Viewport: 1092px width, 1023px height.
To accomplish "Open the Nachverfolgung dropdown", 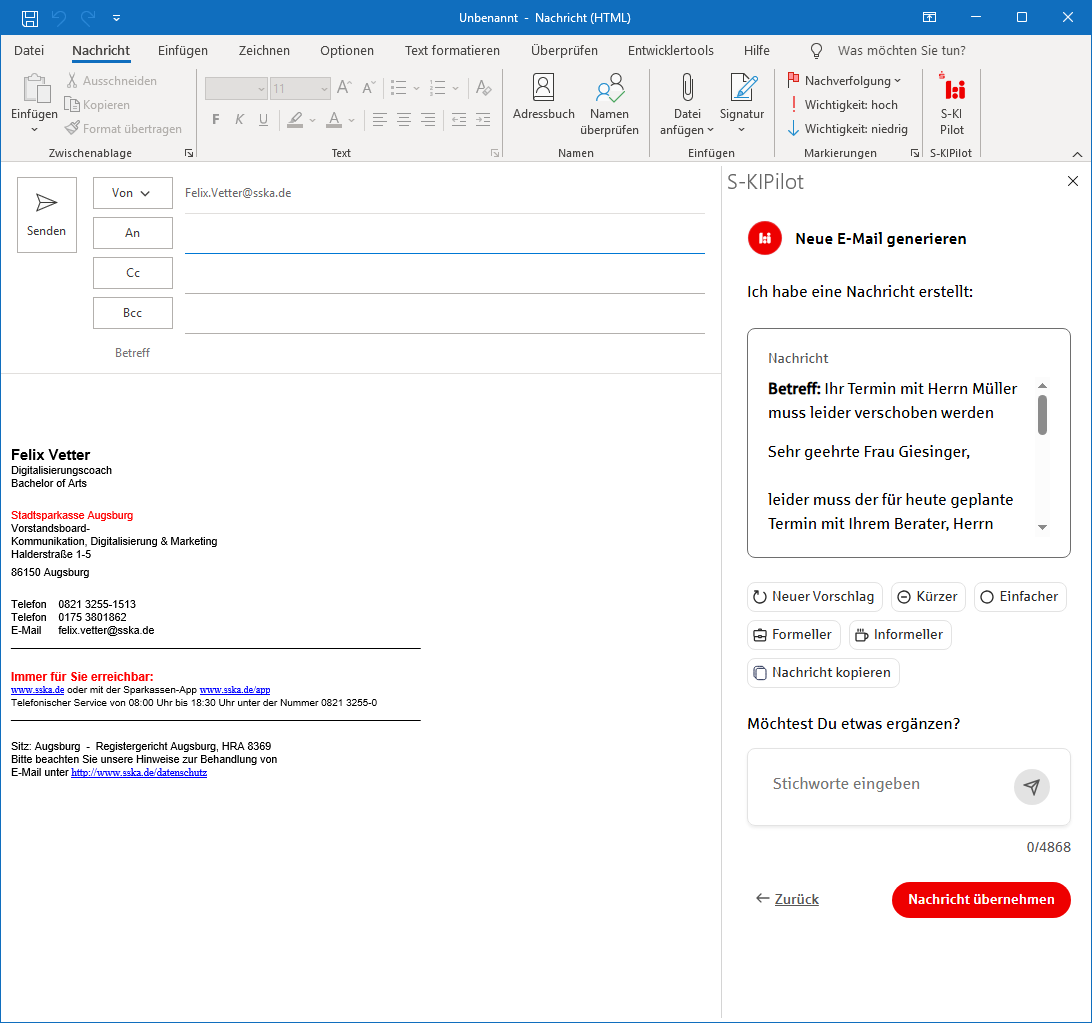I will click(844, 80).
